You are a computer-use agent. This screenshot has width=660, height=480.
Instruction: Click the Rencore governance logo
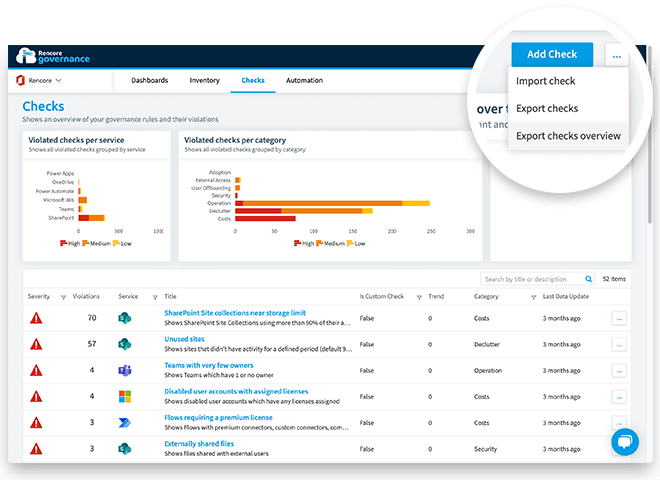[x=53, y=56]
